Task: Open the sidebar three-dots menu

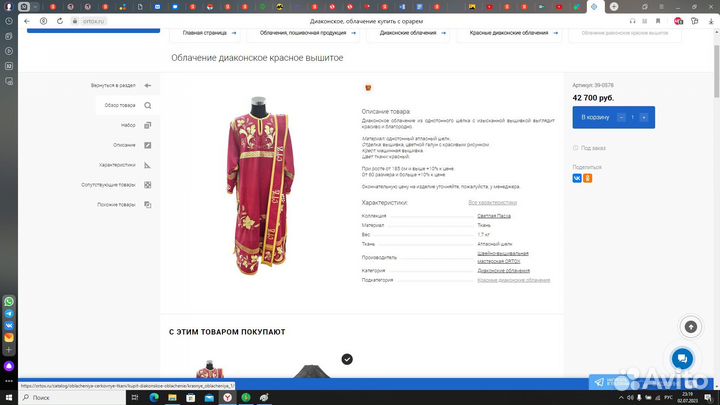Action: tap(9, 381)
